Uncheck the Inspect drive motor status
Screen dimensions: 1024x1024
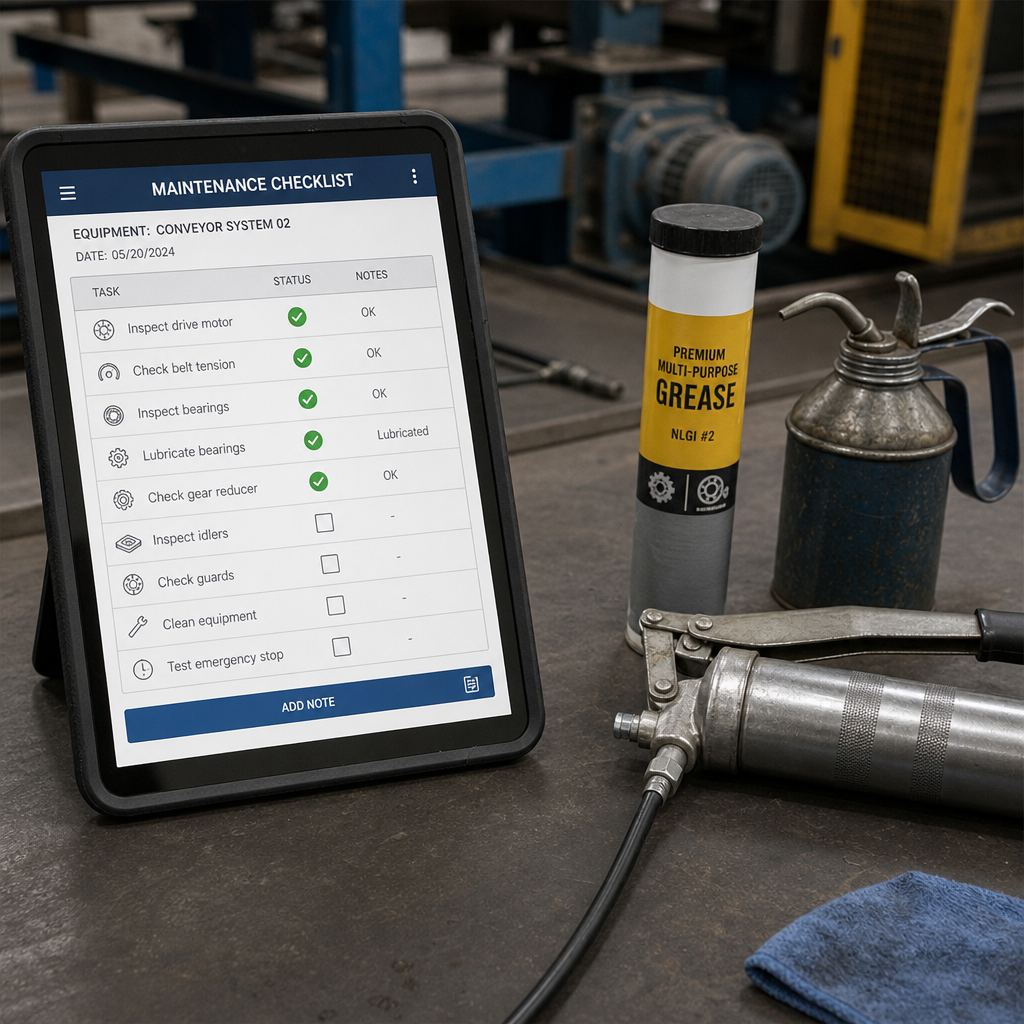[297, 317]
